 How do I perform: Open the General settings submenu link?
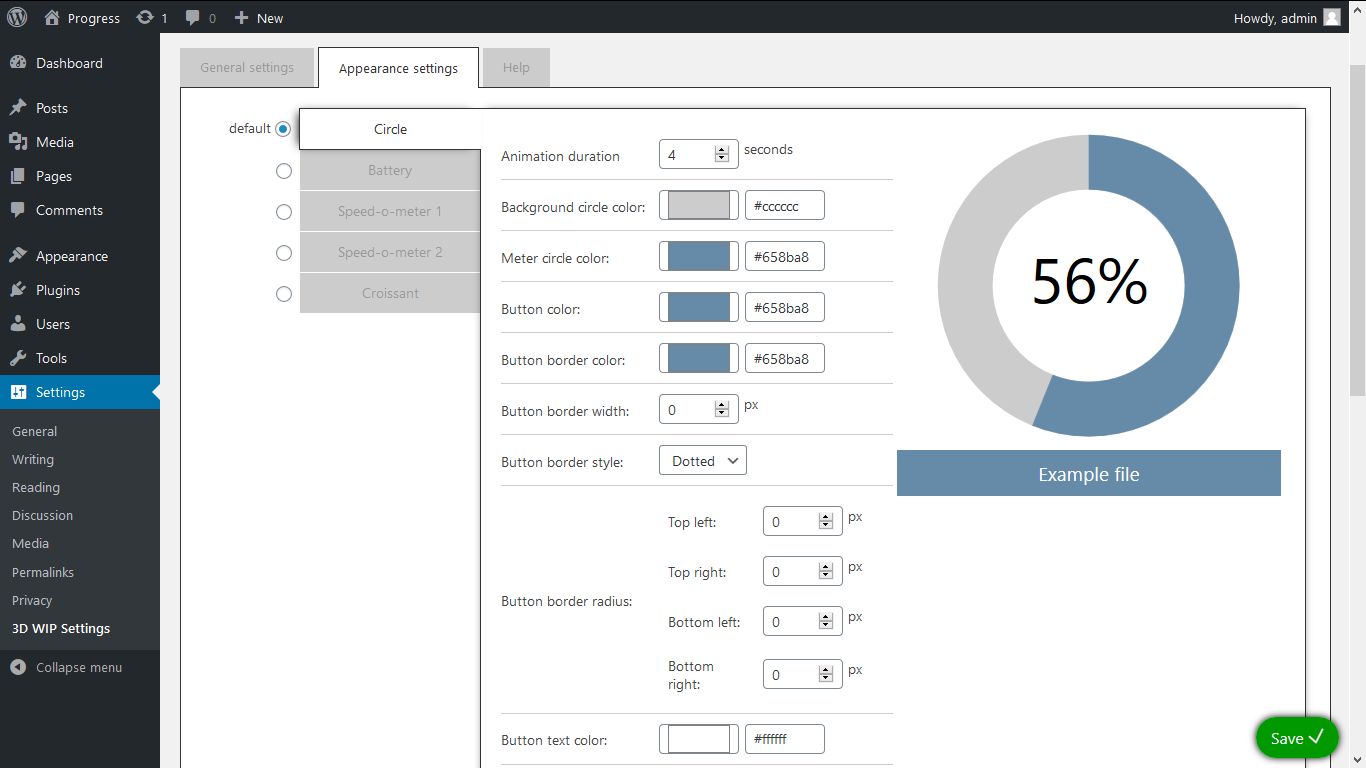pos(35,432)
